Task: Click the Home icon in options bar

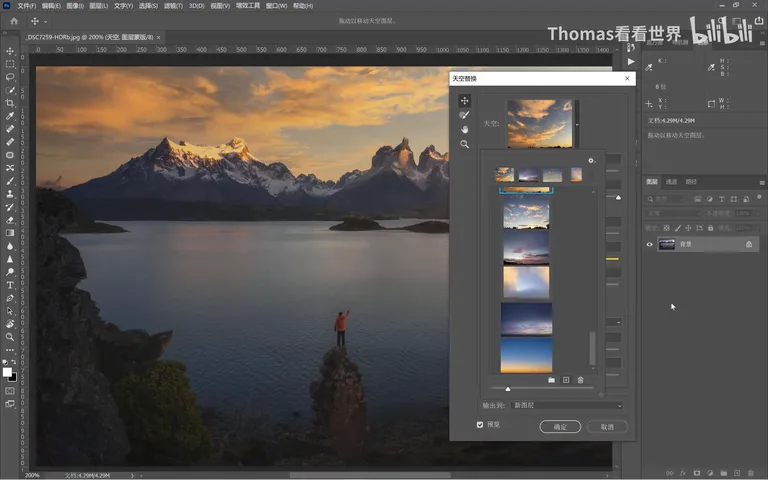Action: coord(14,21)
